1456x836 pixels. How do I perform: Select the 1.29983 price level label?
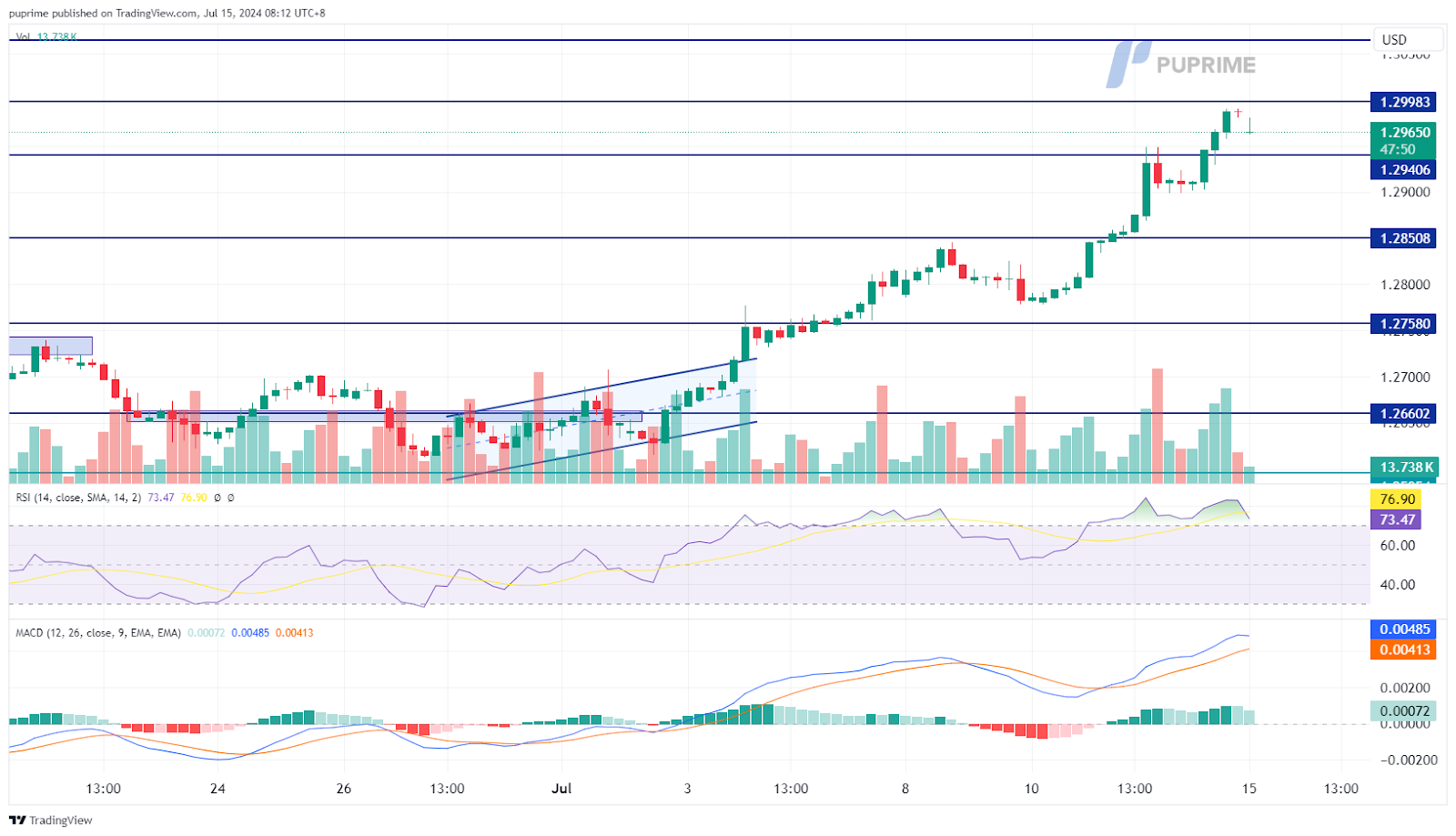click(x=1403, y=102)
